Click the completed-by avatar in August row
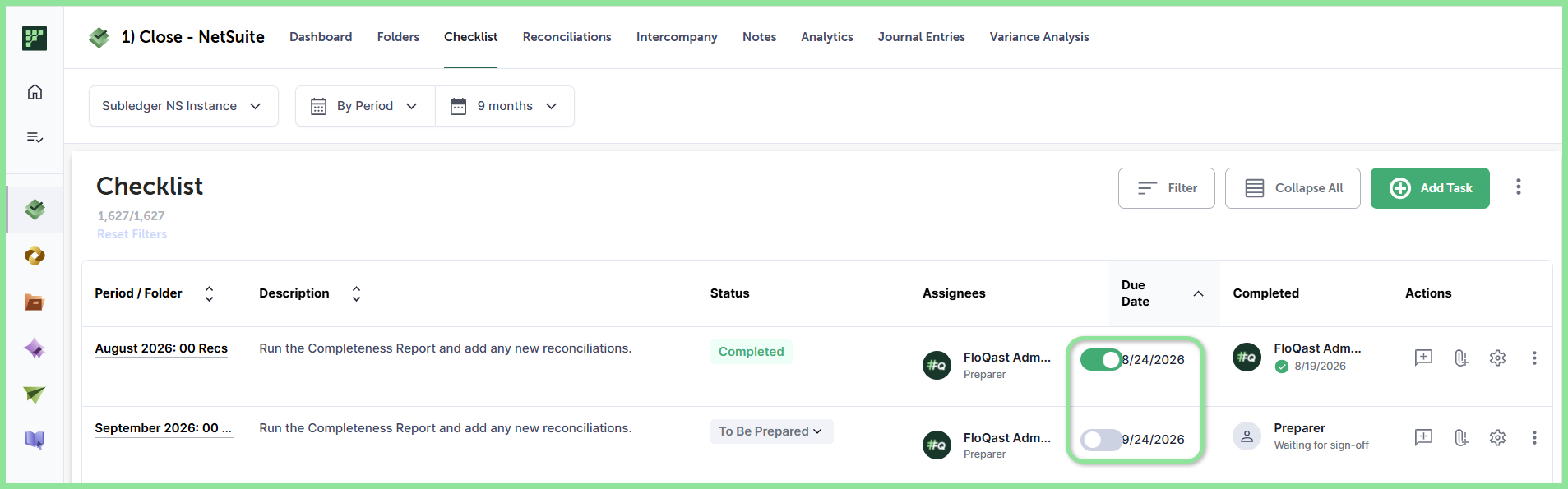 coord(1247,357)
